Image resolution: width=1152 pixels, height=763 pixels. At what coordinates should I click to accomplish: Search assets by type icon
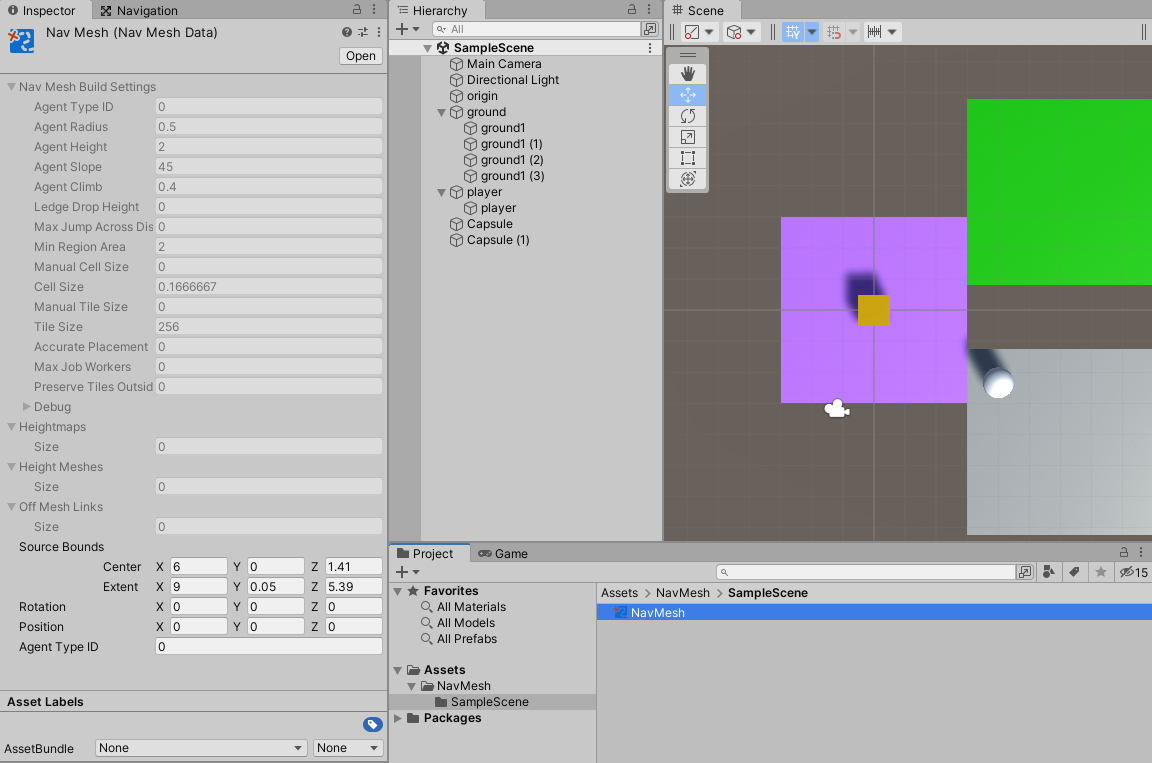tap(1049, 572)
